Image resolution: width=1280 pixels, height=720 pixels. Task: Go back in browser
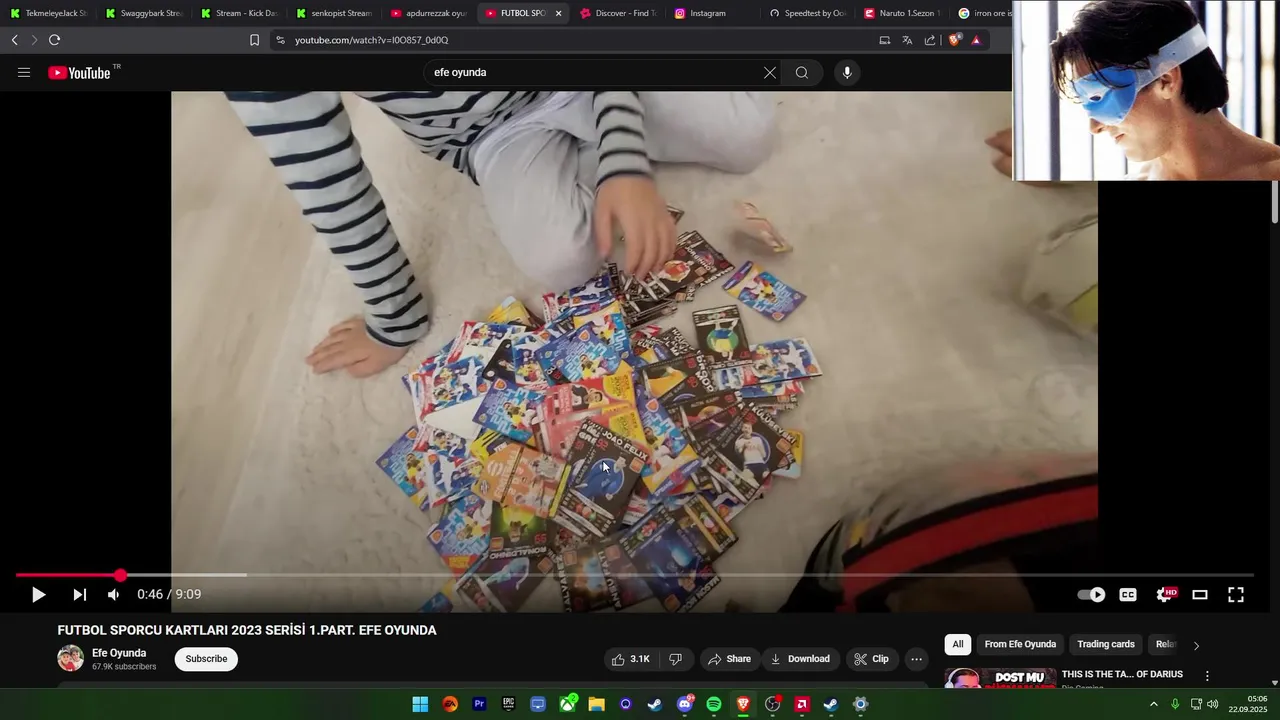(x=14, y=40)
